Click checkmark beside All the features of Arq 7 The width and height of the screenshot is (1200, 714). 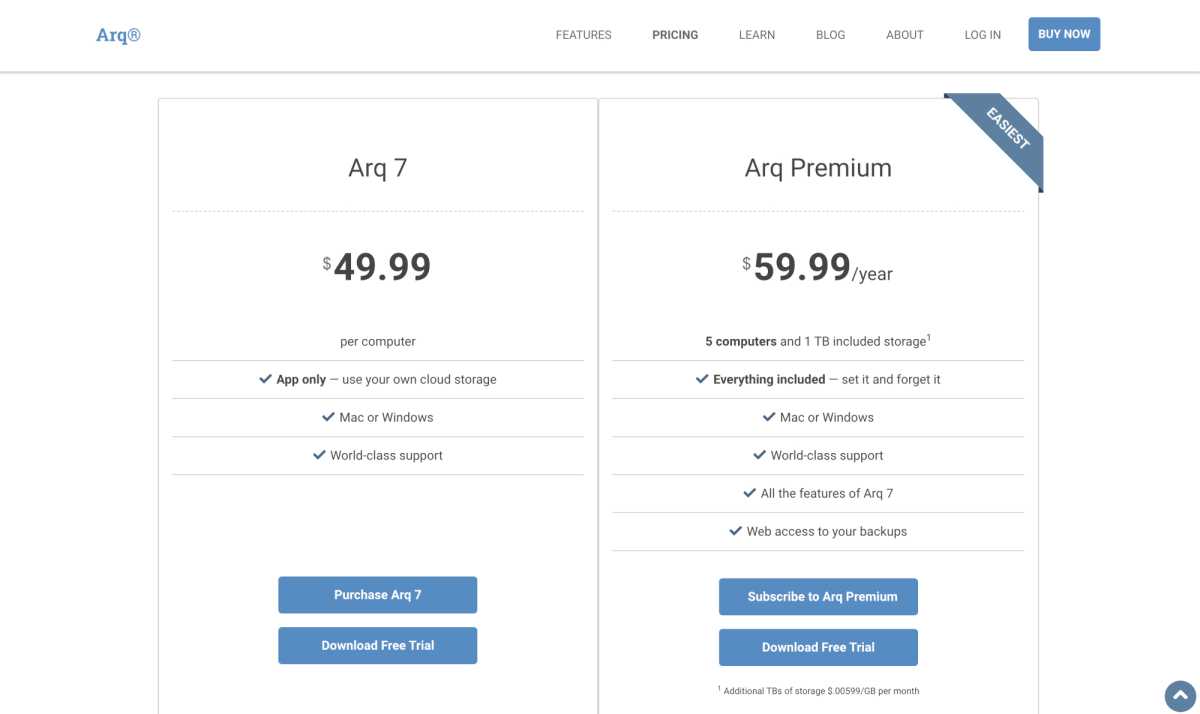pyautogui.click(x=750, y=493)
